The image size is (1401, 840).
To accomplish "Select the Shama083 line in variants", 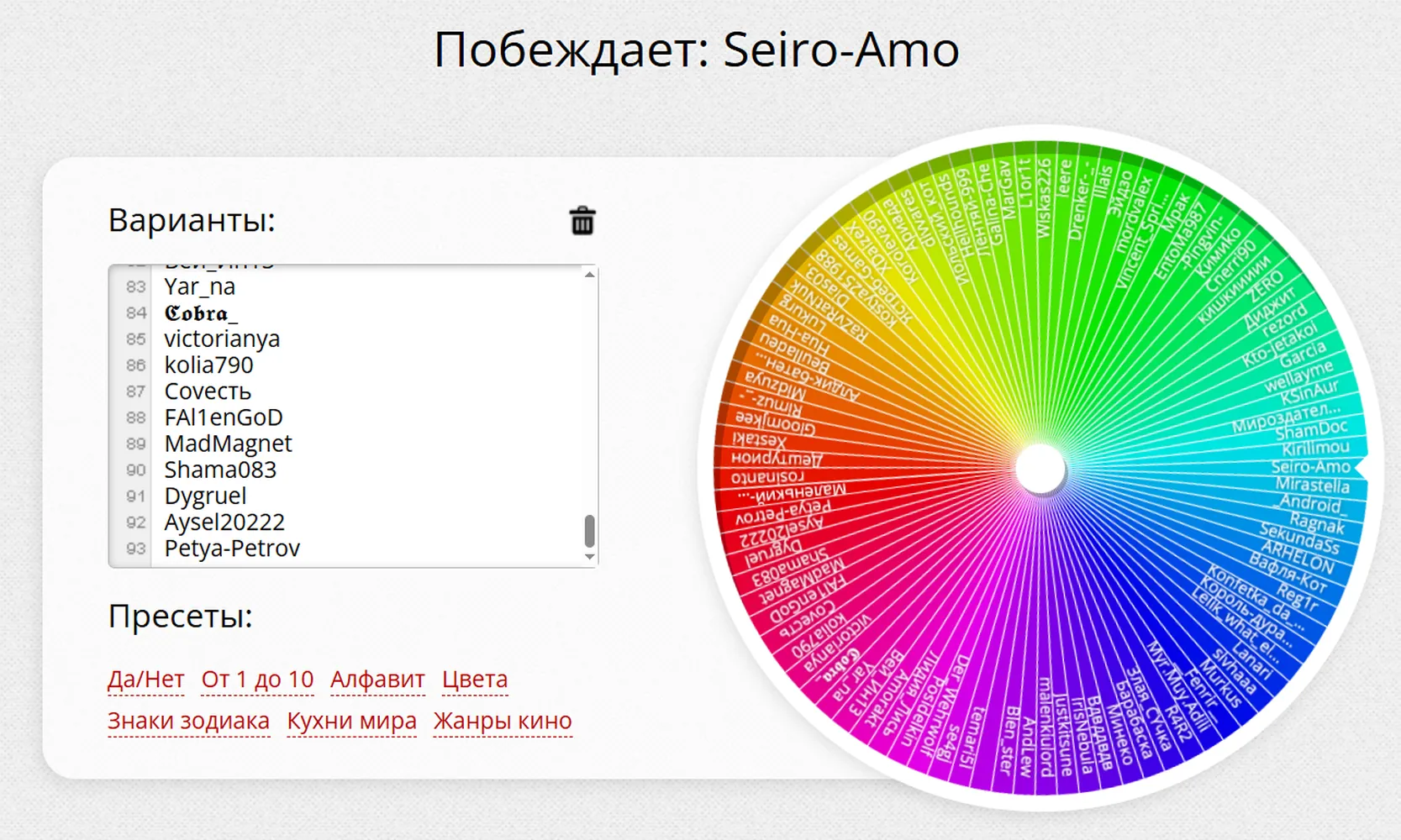I will [220, 470].
